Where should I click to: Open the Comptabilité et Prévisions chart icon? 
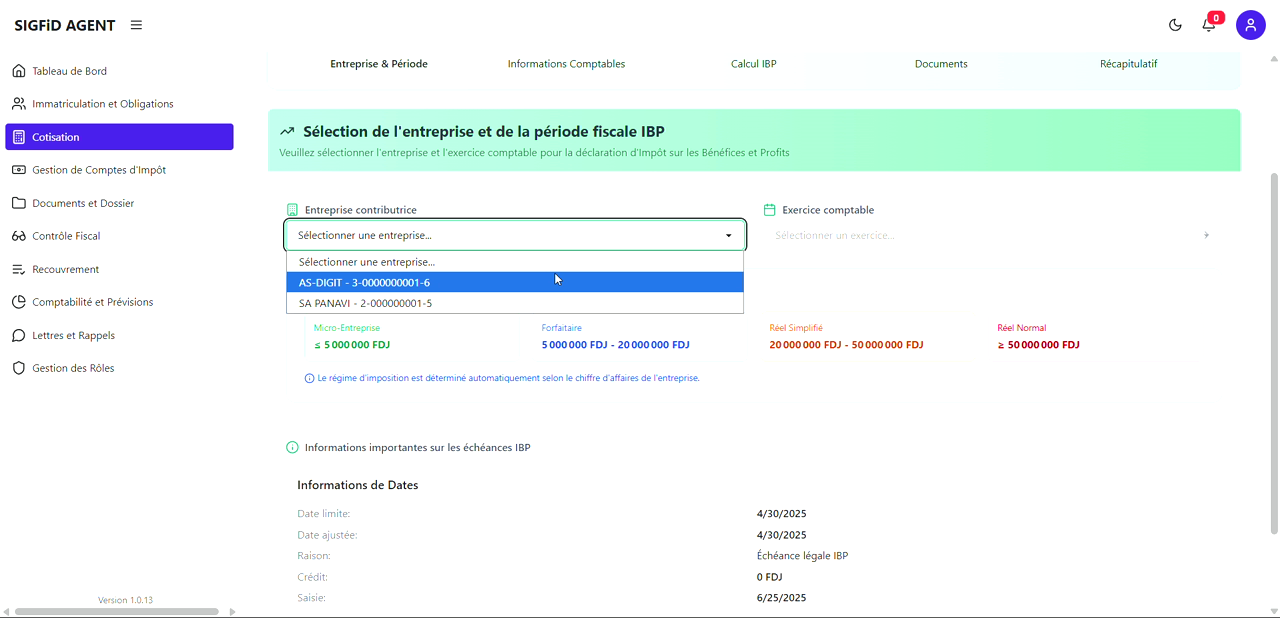[18, 301]
